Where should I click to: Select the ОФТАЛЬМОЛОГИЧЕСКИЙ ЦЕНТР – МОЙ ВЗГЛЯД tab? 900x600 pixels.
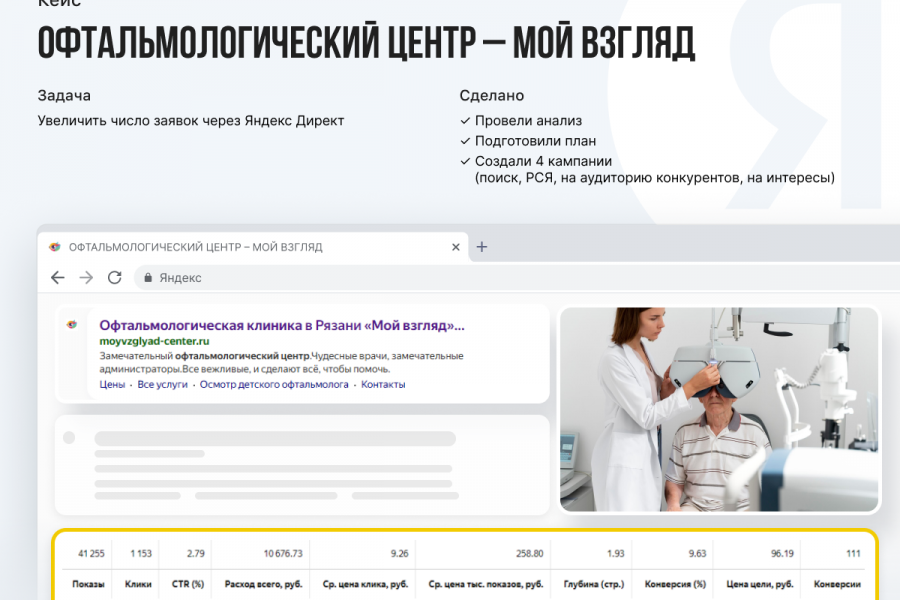[253, 247]
